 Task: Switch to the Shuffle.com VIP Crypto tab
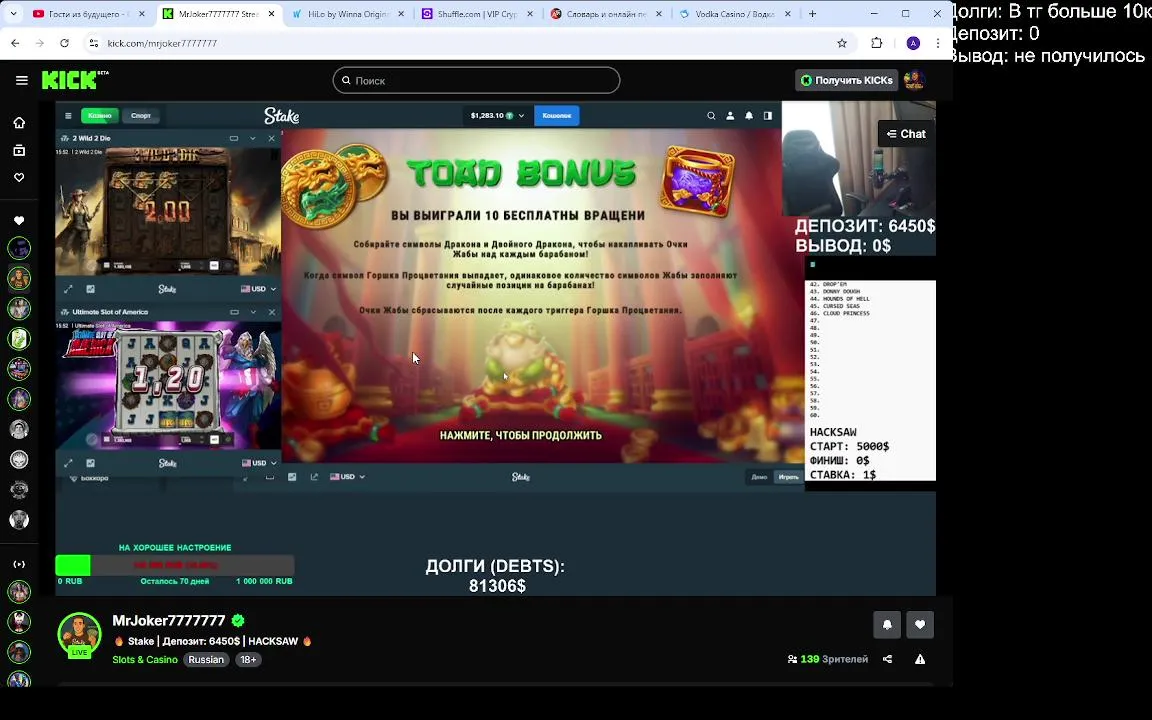pos(478,14)
